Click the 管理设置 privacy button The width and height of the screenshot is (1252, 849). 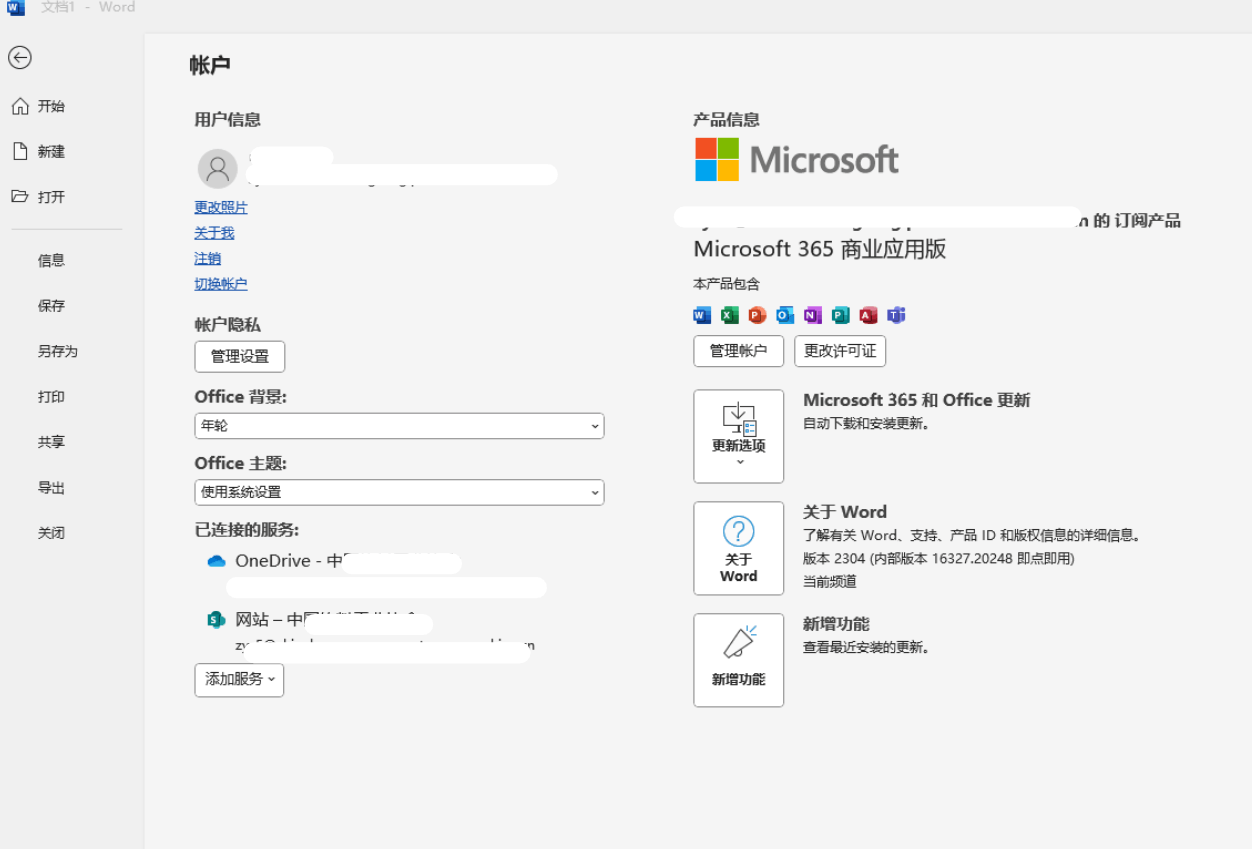(239, 356)
